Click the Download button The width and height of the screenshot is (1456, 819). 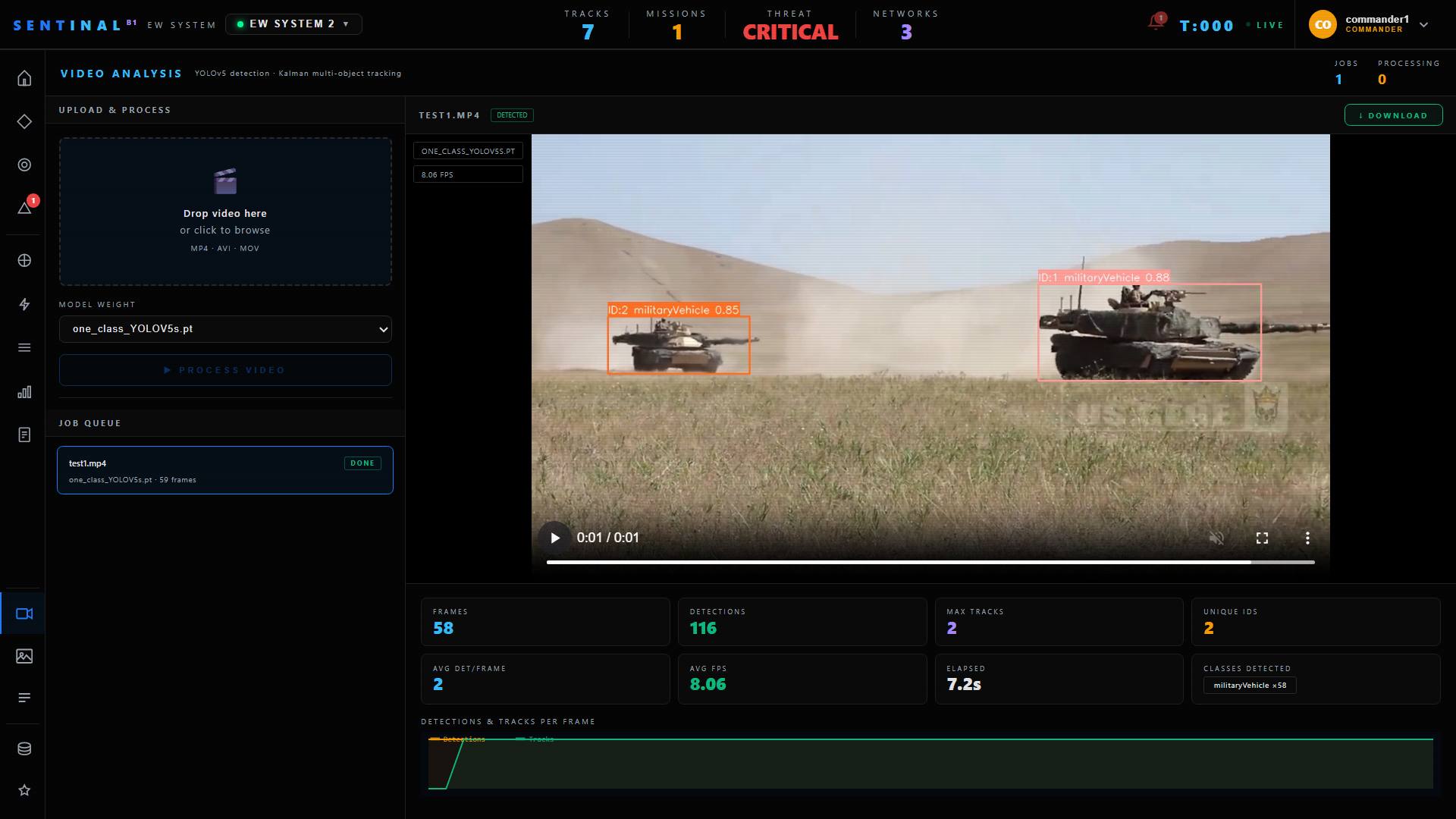tap(1393, 115)
